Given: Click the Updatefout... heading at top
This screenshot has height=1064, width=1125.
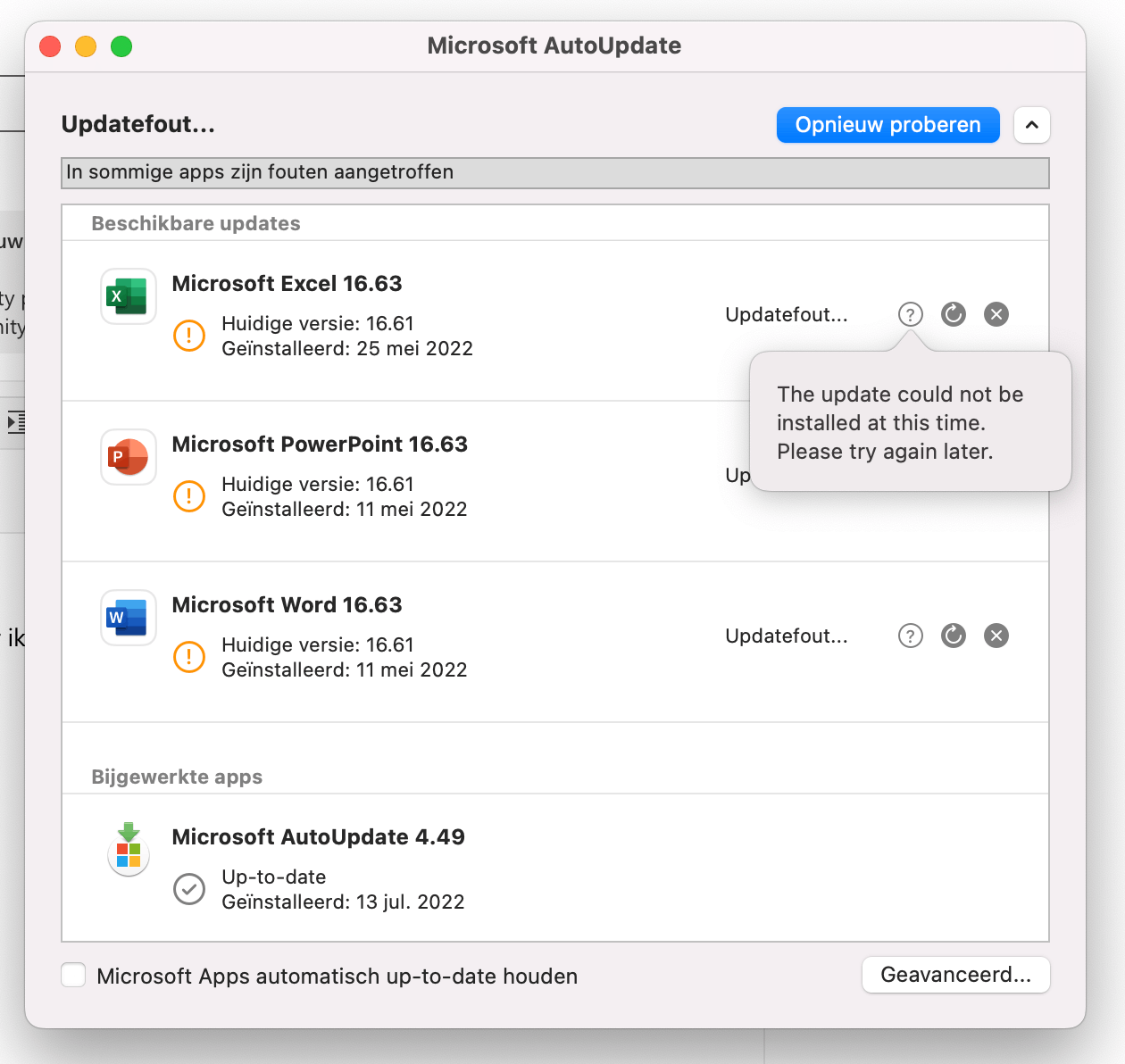Looking at the screenshot, I should (x=138, y=124).
